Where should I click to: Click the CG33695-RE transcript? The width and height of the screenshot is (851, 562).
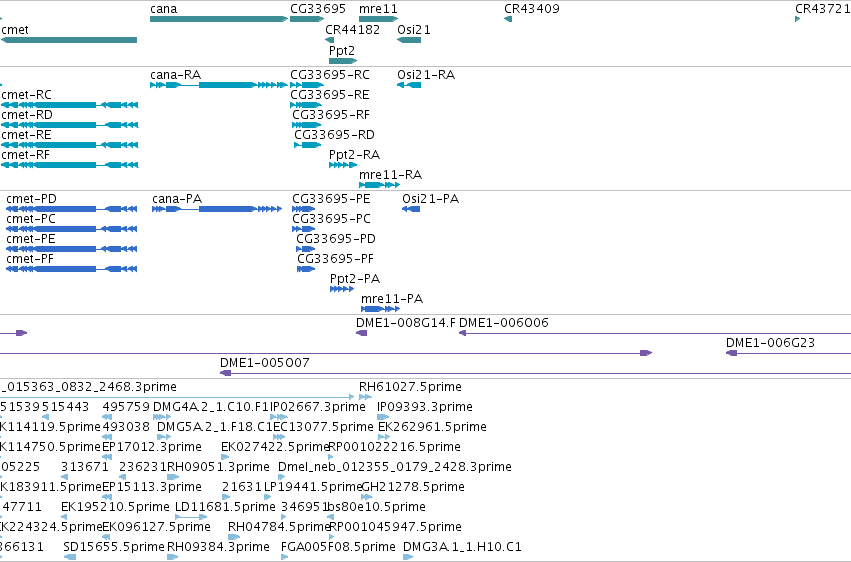[306, 105]
